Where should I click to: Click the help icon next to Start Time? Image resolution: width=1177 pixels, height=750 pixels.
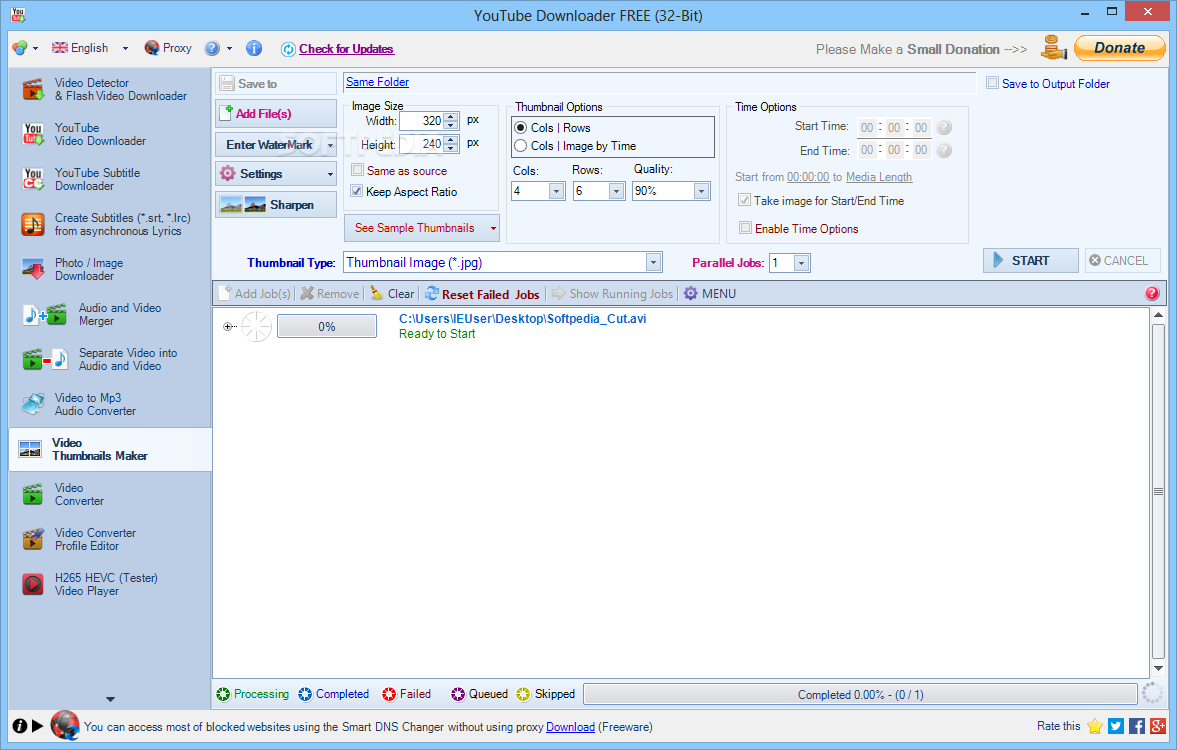click(944, 127)
